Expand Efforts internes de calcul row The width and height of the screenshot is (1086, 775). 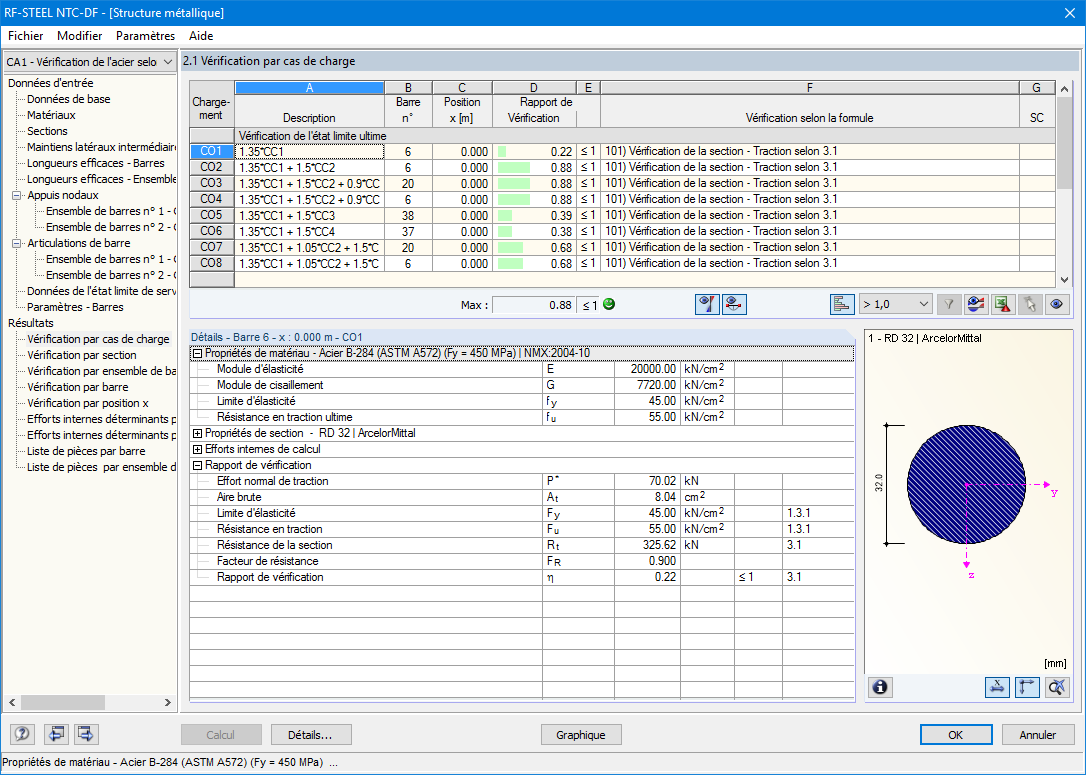coord(197,449)
